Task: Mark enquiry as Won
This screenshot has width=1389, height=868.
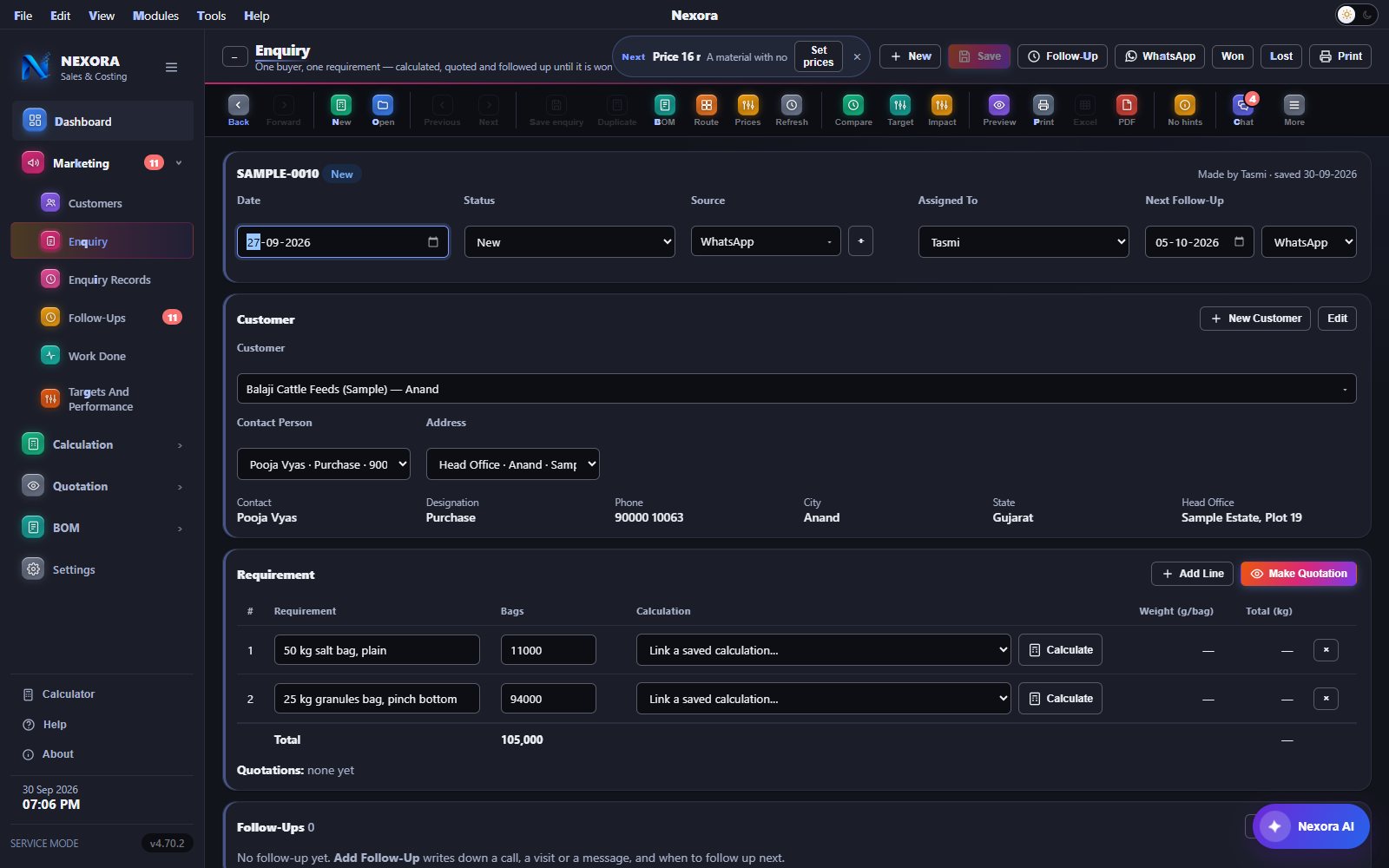Action: point(1233,56)
